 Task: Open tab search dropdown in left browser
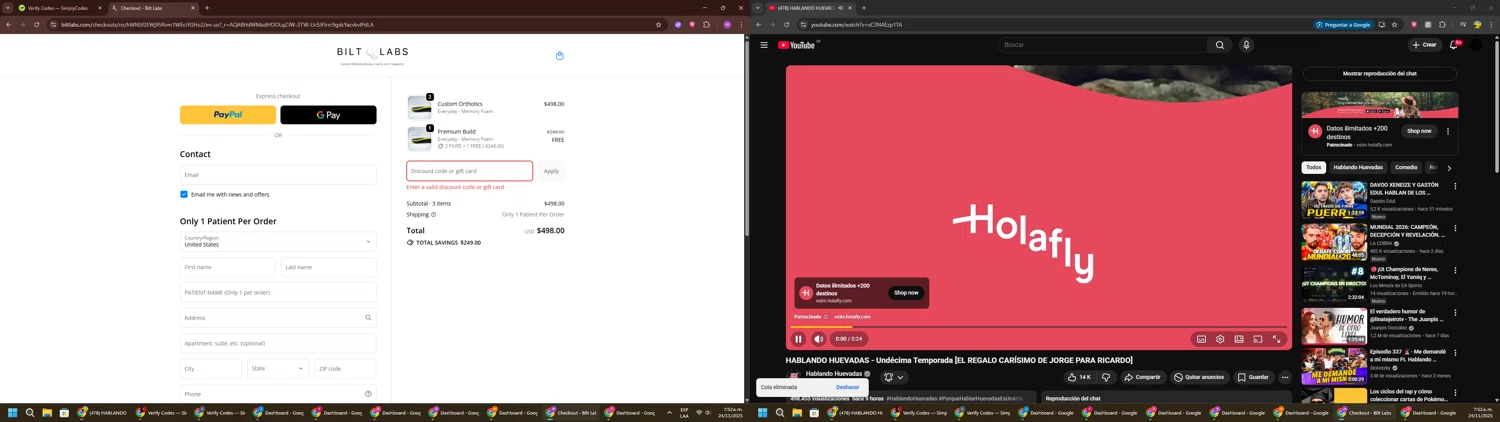pos(7,8)
